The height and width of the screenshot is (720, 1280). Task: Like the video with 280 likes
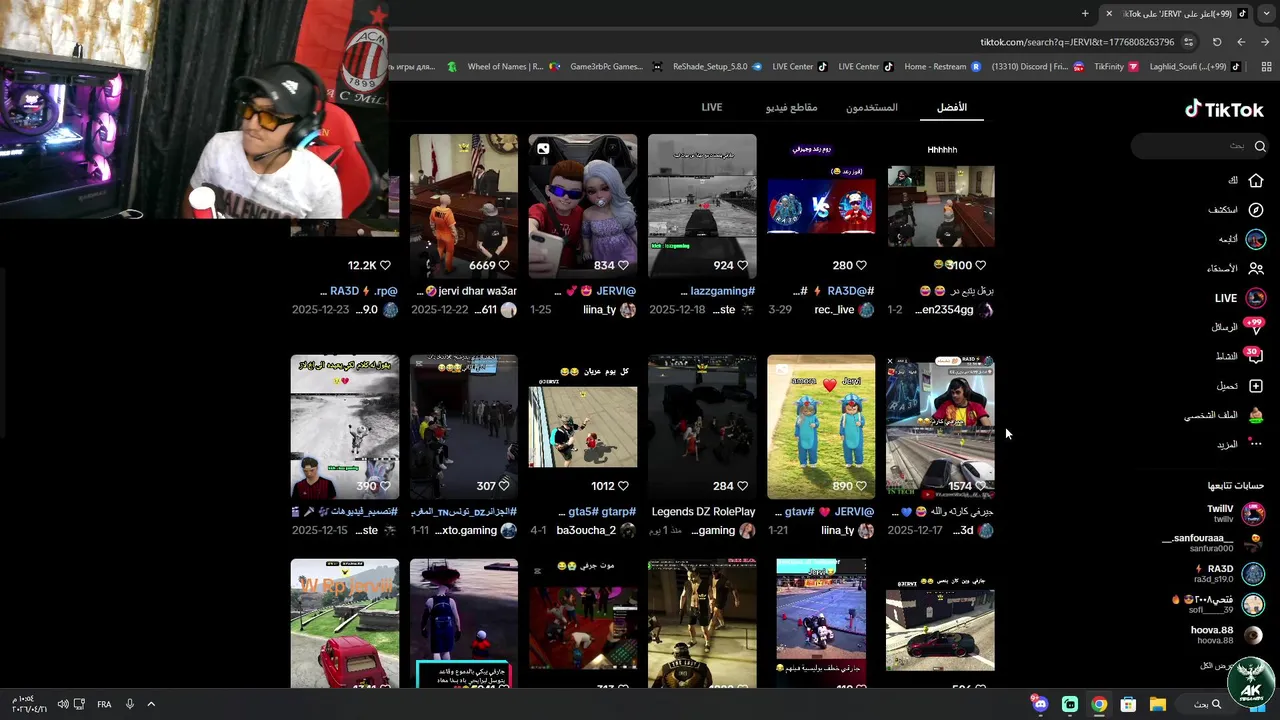tap(861, 265)
